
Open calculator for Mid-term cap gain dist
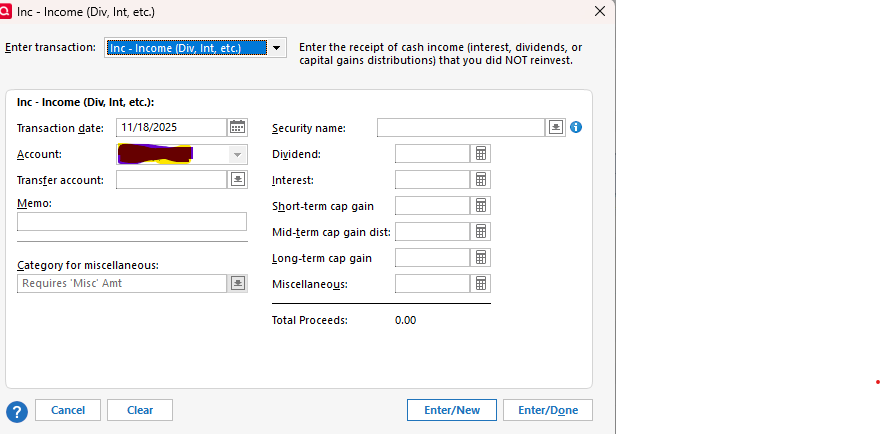481,231
